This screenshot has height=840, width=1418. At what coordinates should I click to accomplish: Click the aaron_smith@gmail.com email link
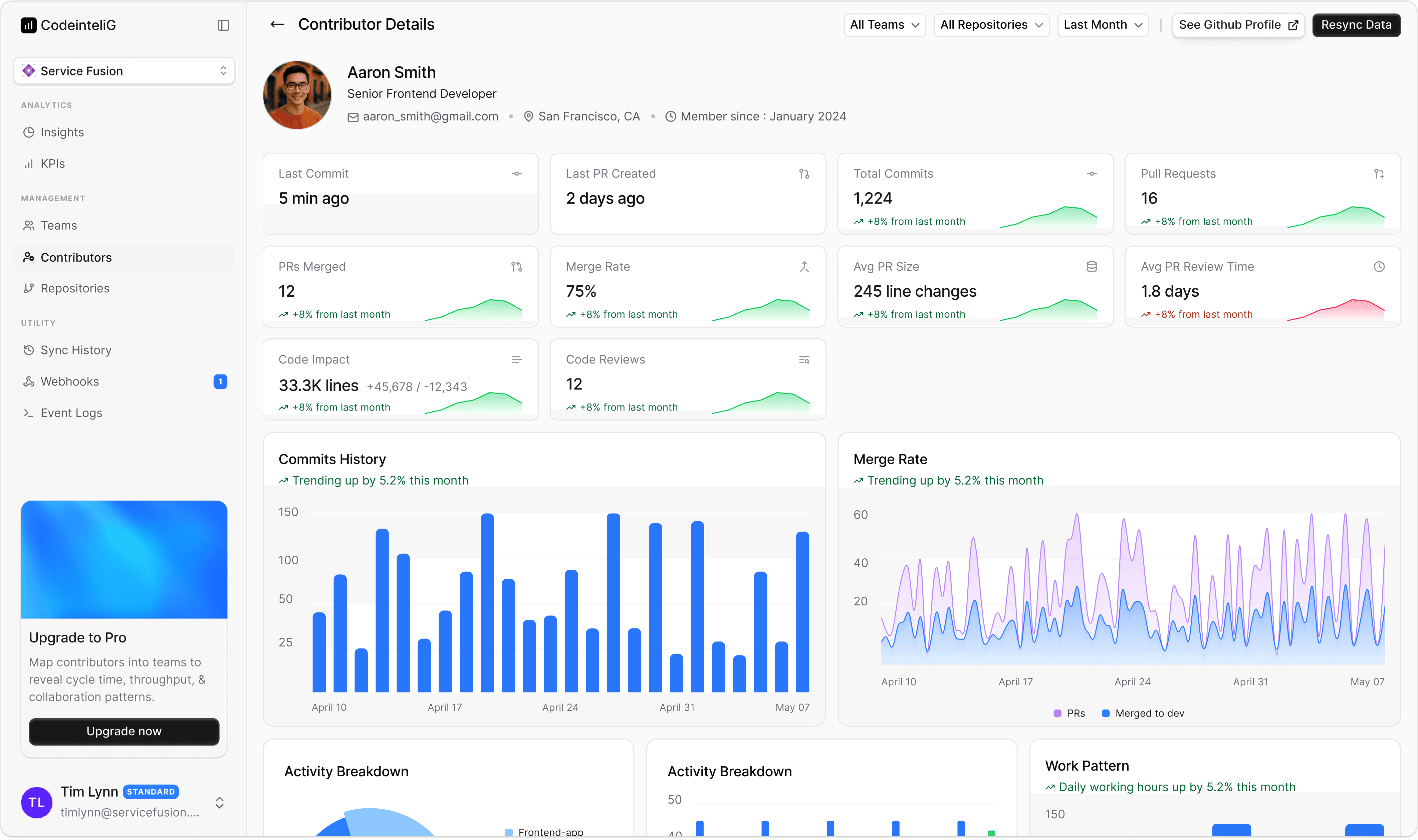click(x=430, y=116)
